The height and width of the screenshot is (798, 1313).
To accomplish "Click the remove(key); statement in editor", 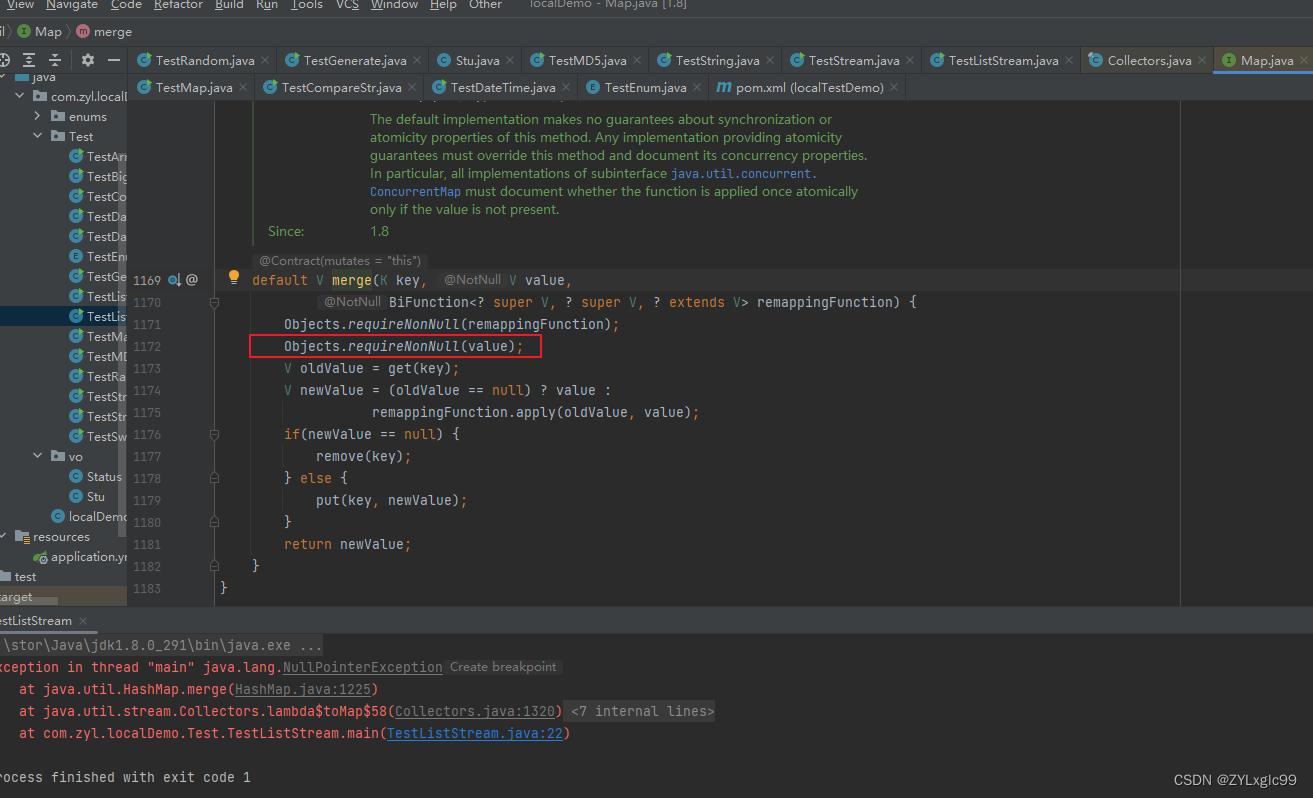I will 364,456.
